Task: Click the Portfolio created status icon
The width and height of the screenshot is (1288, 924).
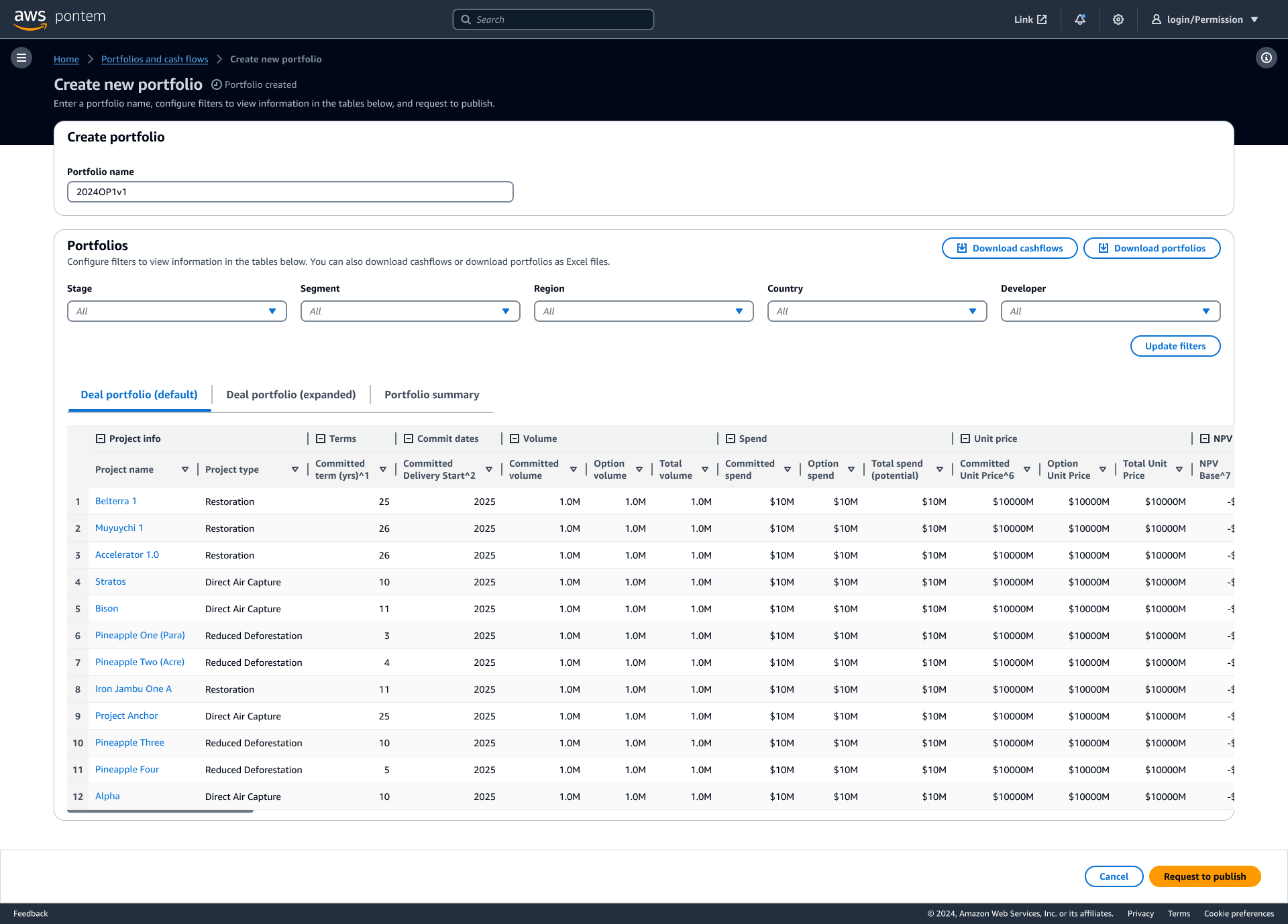Action: click(216, 84)
